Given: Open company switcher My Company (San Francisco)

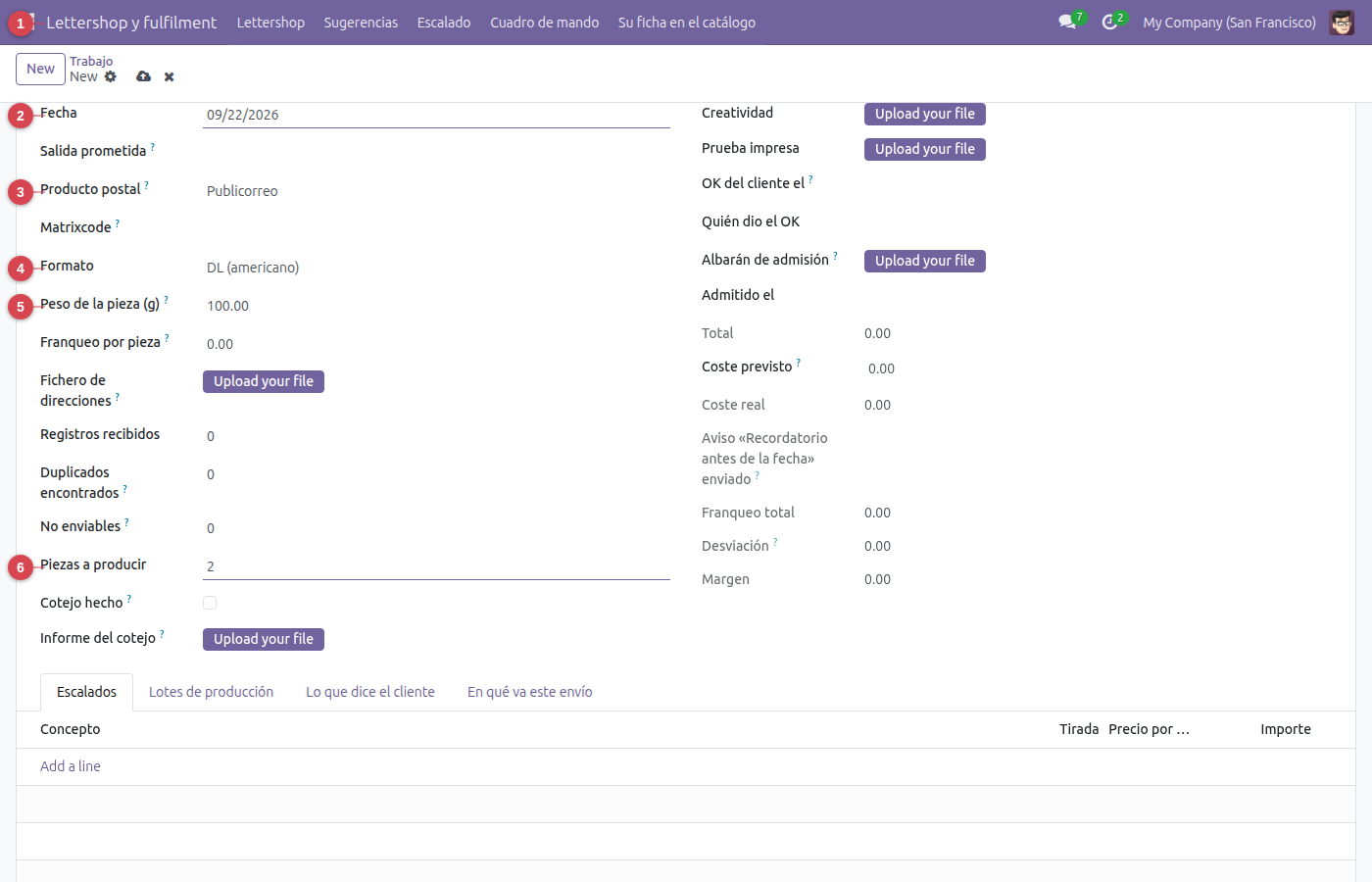Looking at the screenshot, I should (1229, 22).
